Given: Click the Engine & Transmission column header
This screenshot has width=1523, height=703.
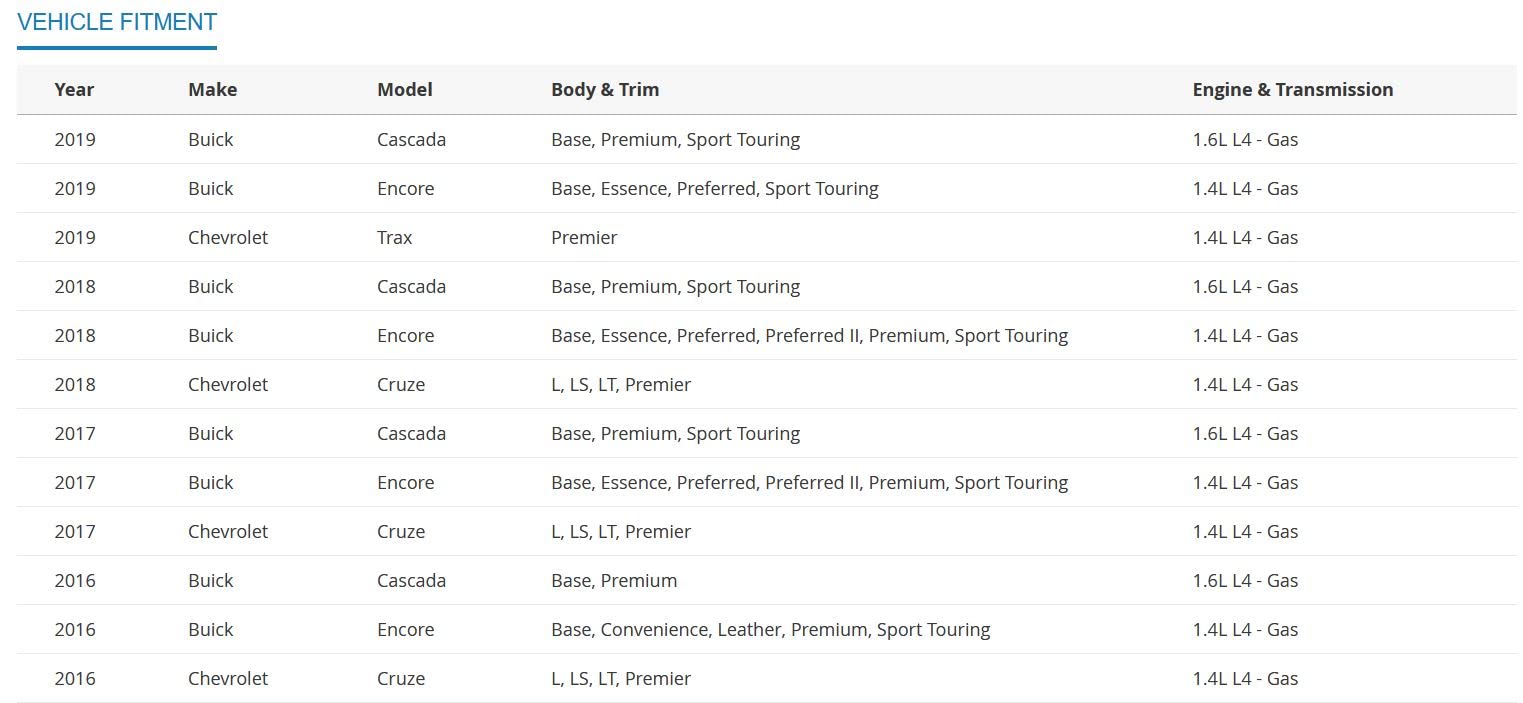Looking at the screenshot, I should coord(1292,90).
